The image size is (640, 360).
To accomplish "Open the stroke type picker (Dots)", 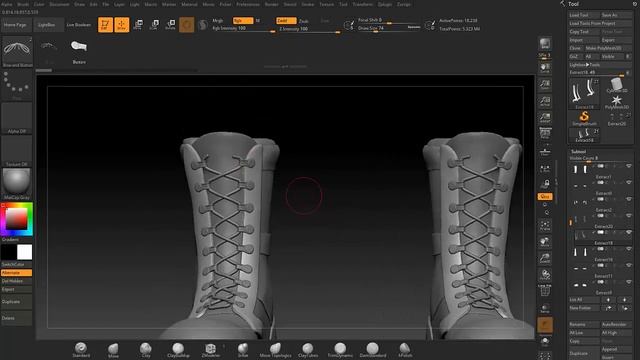I will coord(17,85).
